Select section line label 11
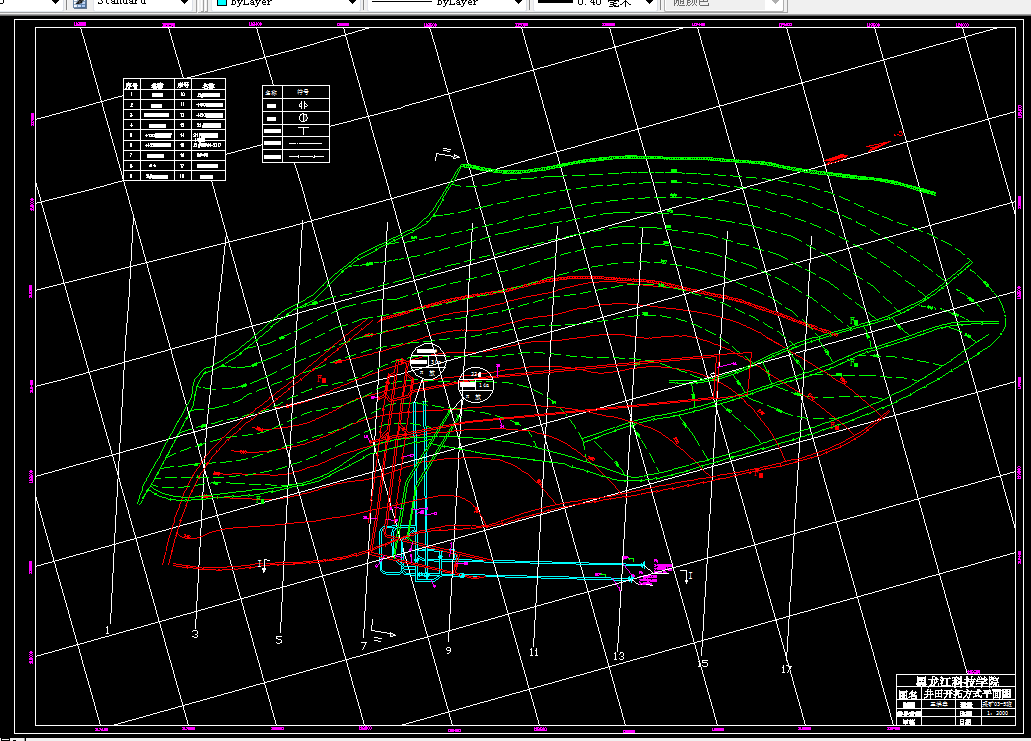Image resolution: width=1031 pixels, height=741 pixels. (x=533, y=652)
